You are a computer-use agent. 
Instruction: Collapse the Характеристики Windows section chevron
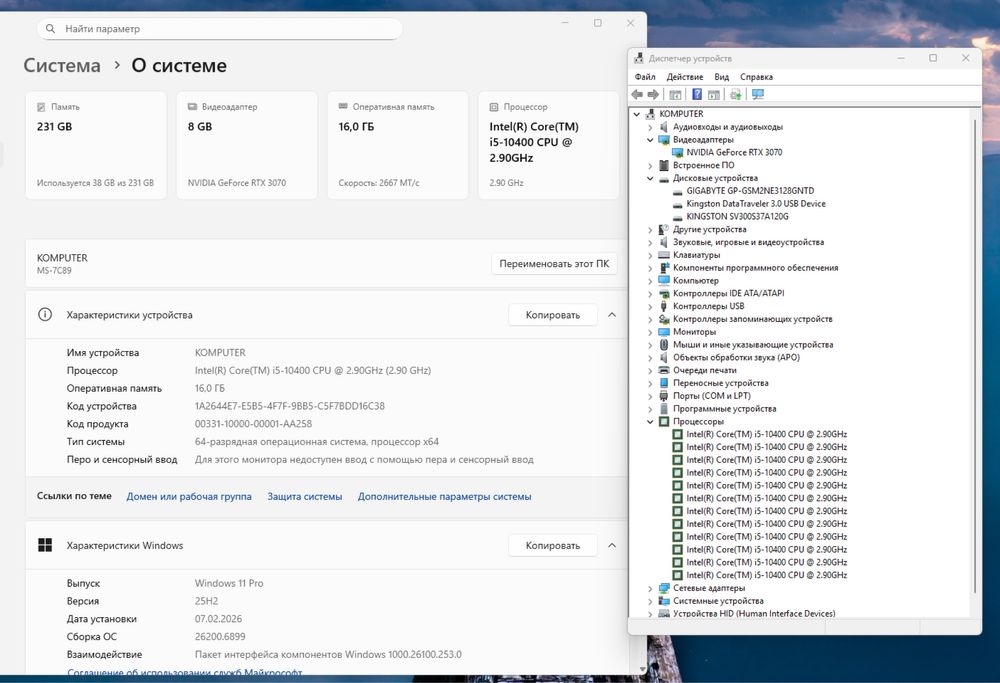click(612, 545)
